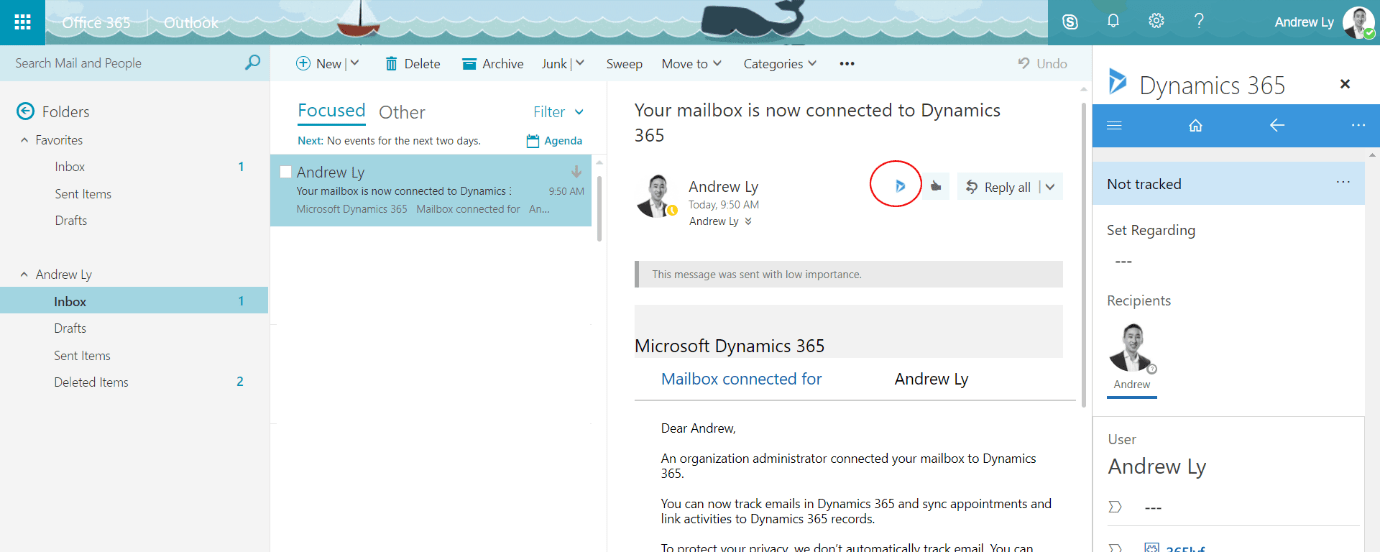This screenshot has width=1380, height=552.
Task: Open the Move to dropdown
Action: pyautogui.click(x=691, y=63)
